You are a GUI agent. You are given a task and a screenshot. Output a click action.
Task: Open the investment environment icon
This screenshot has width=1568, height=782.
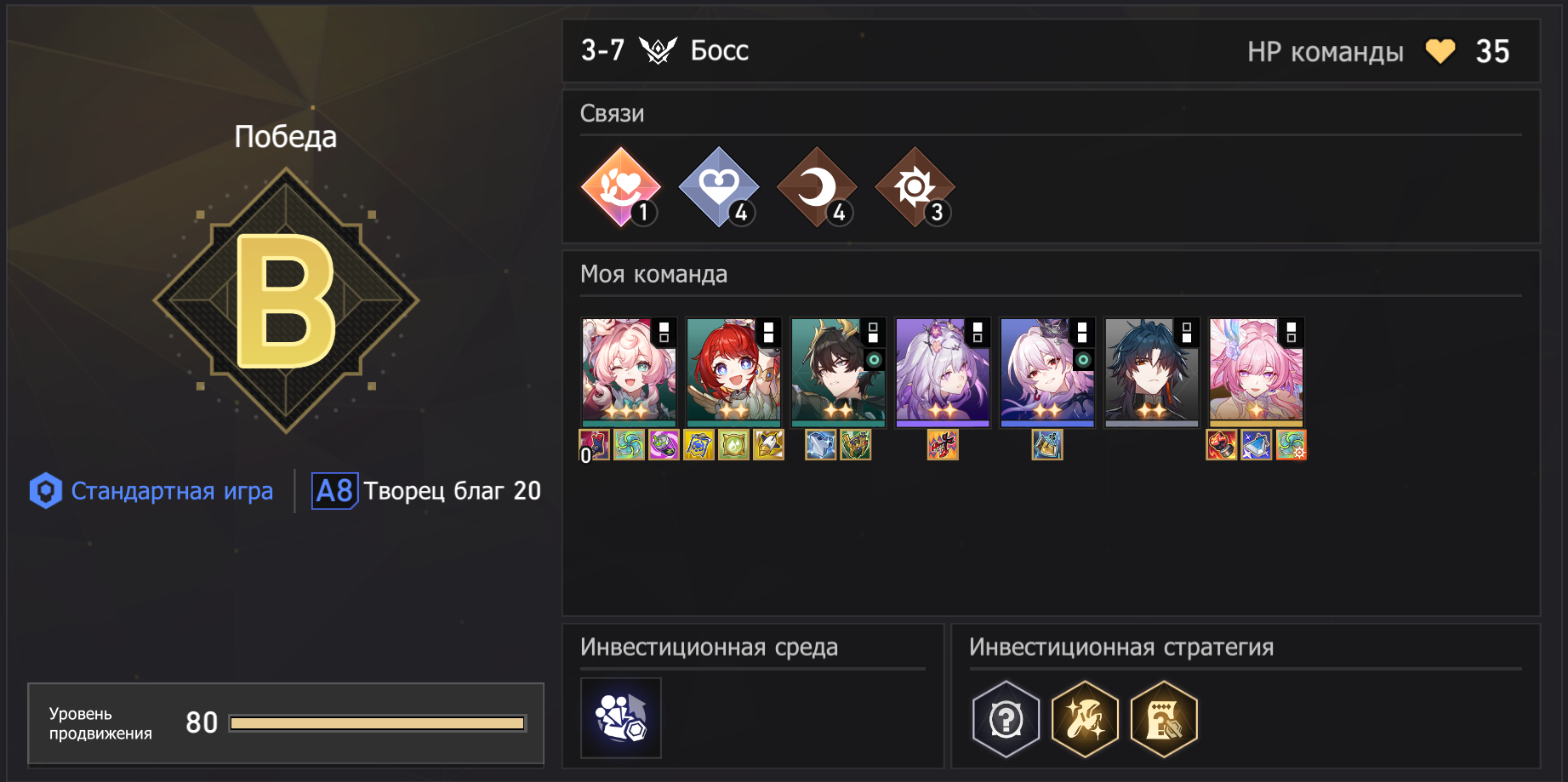click(621, 718)
